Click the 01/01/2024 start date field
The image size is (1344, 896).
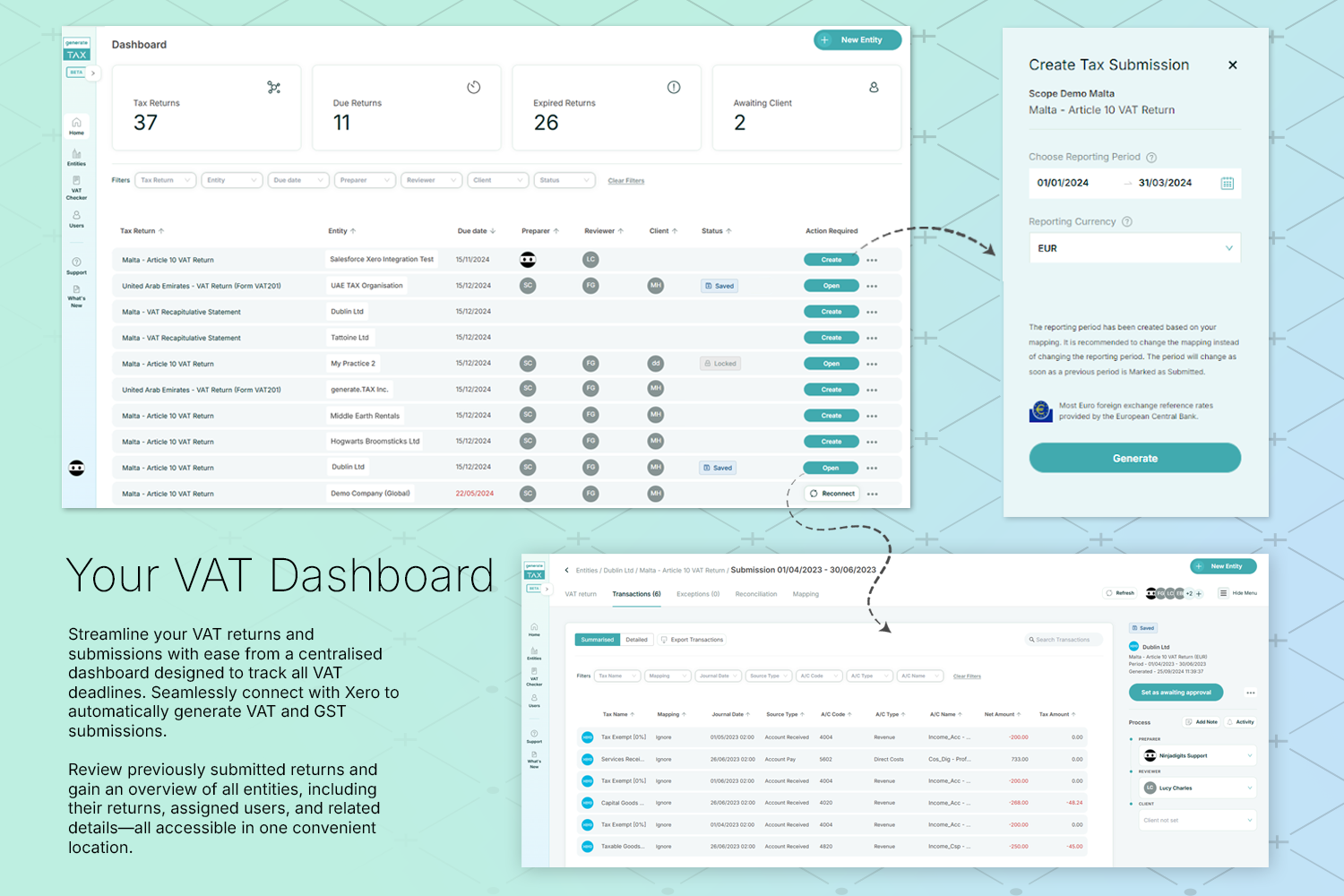[1064, 183]
